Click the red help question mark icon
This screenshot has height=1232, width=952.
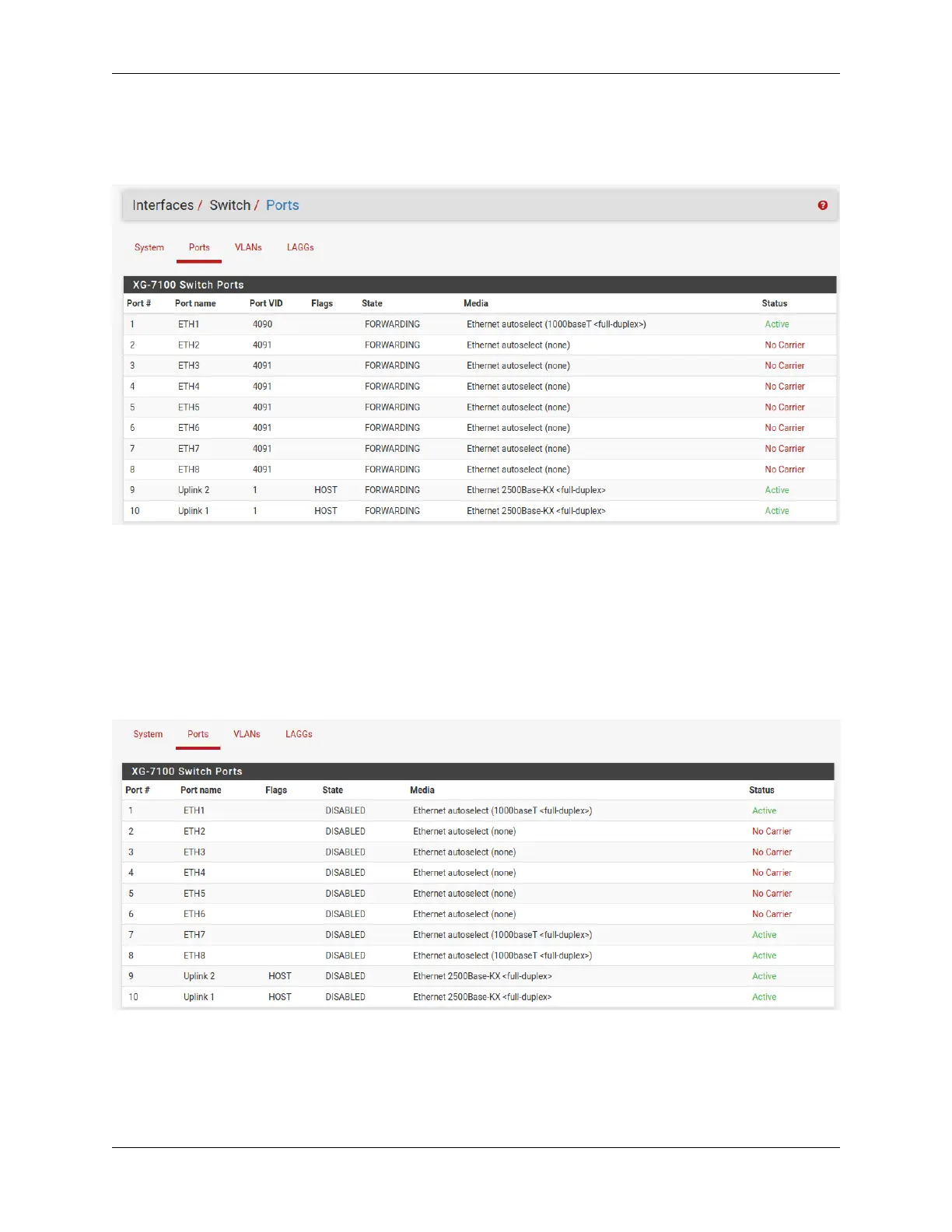pyautogui.click(x=822, y=205)
